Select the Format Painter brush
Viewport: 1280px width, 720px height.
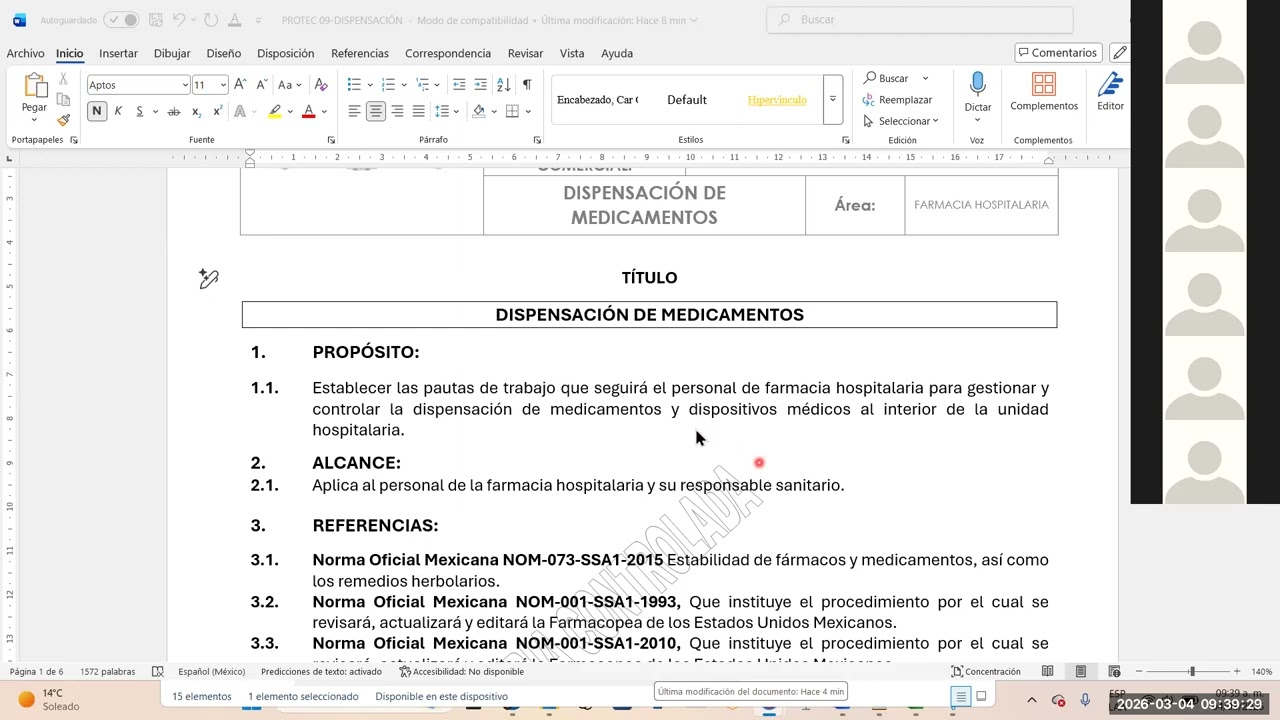[x=63, y=120]
